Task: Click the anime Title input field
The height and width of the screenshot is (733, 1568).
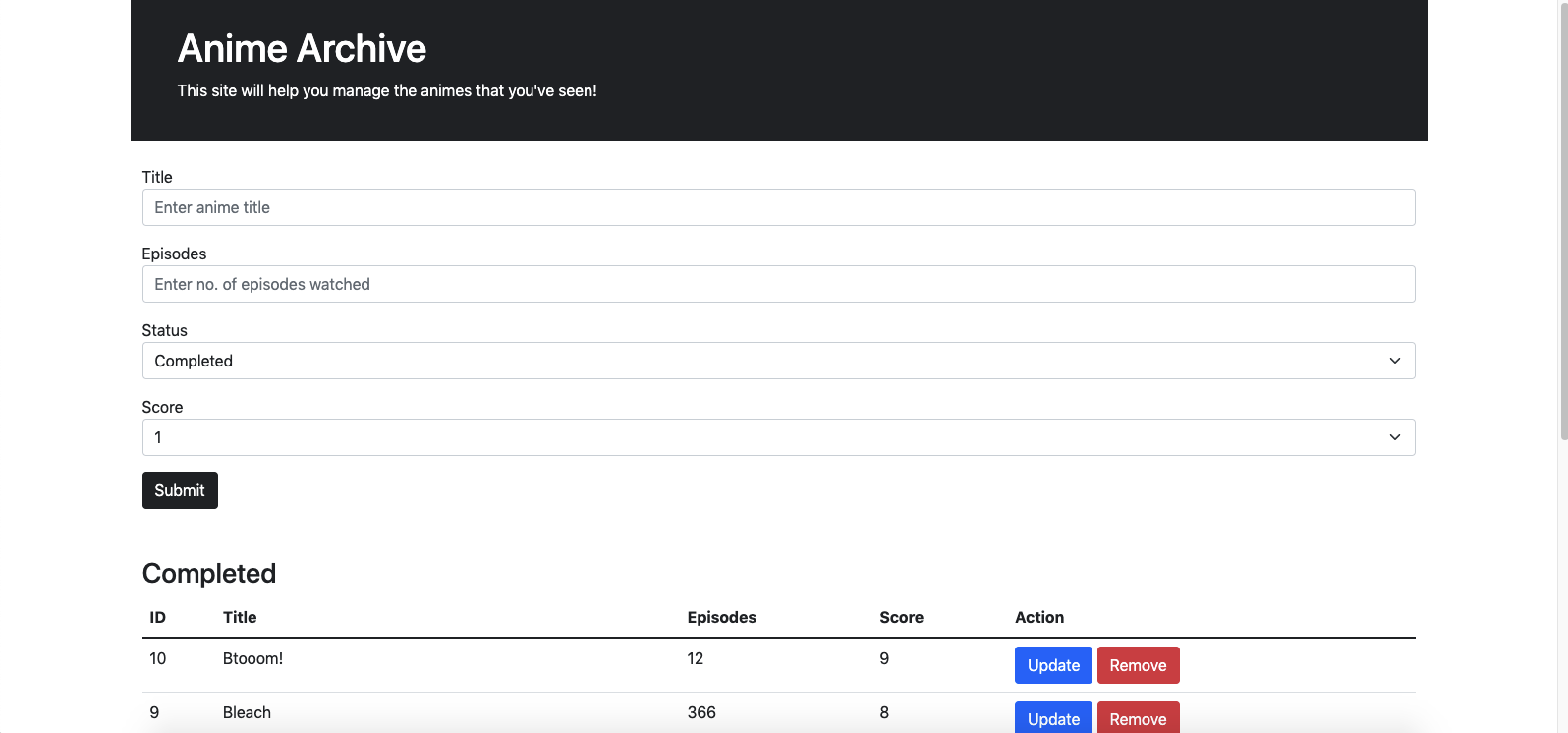Action: (778, 207)
